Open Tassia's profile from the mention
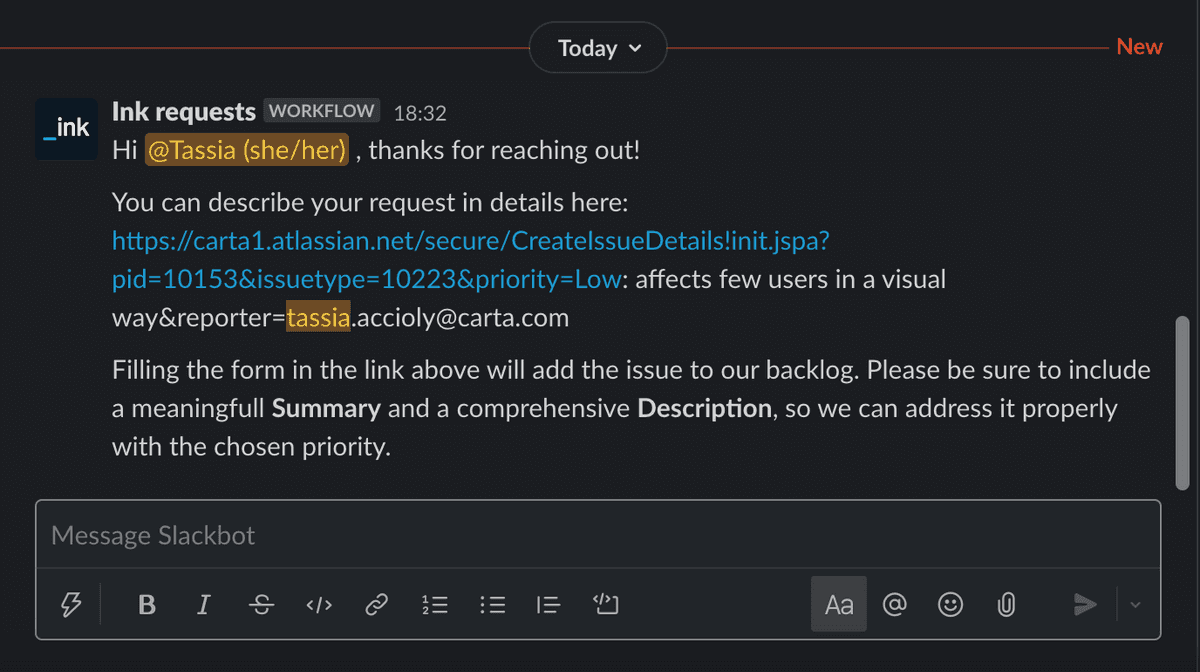Viewport: 1200px width, 672px height. click(x=246, y=149)
